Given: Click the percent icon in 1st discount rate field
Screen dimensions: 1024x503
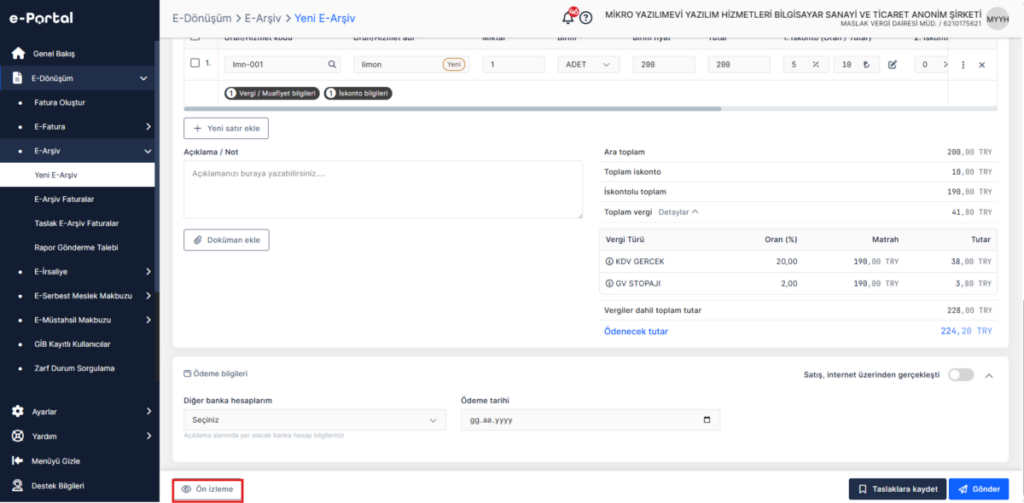Looking at the screenshot, I should coord(816,65).
